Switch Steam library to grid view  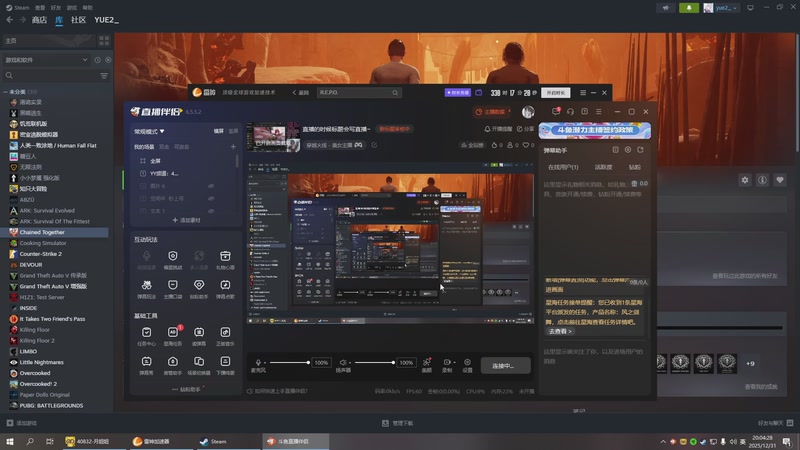pyautogui.click(x=104, y=40)
